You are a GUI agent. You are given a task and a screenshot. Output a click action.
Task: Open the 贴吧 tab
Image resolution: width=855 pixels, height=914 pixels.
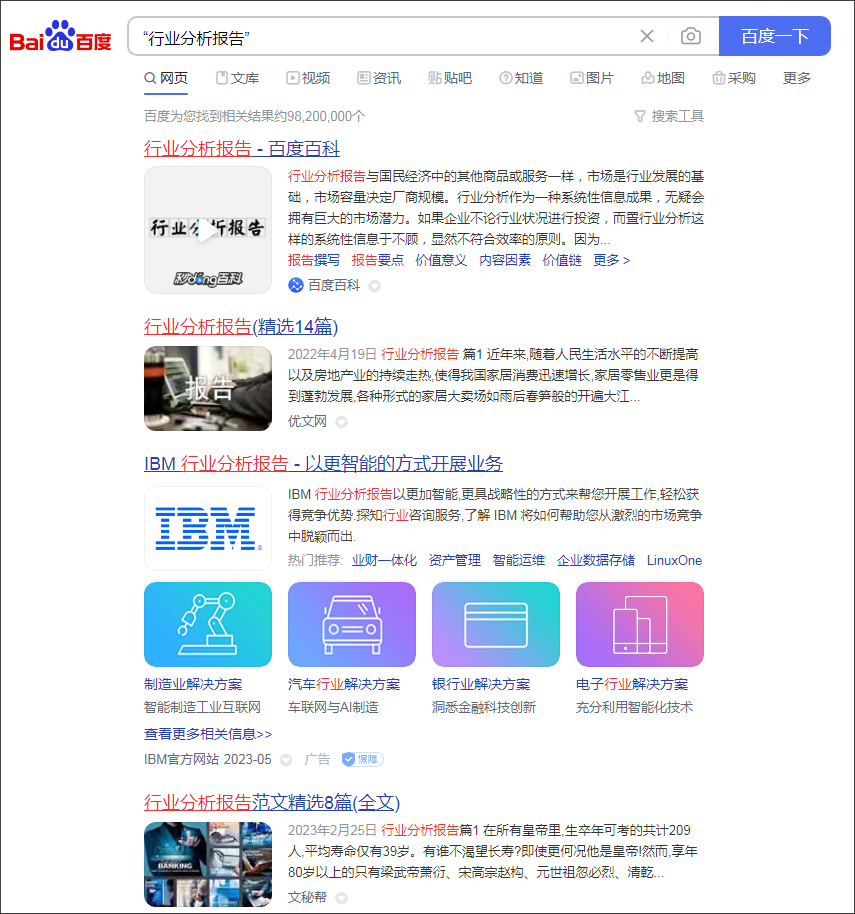450,78
